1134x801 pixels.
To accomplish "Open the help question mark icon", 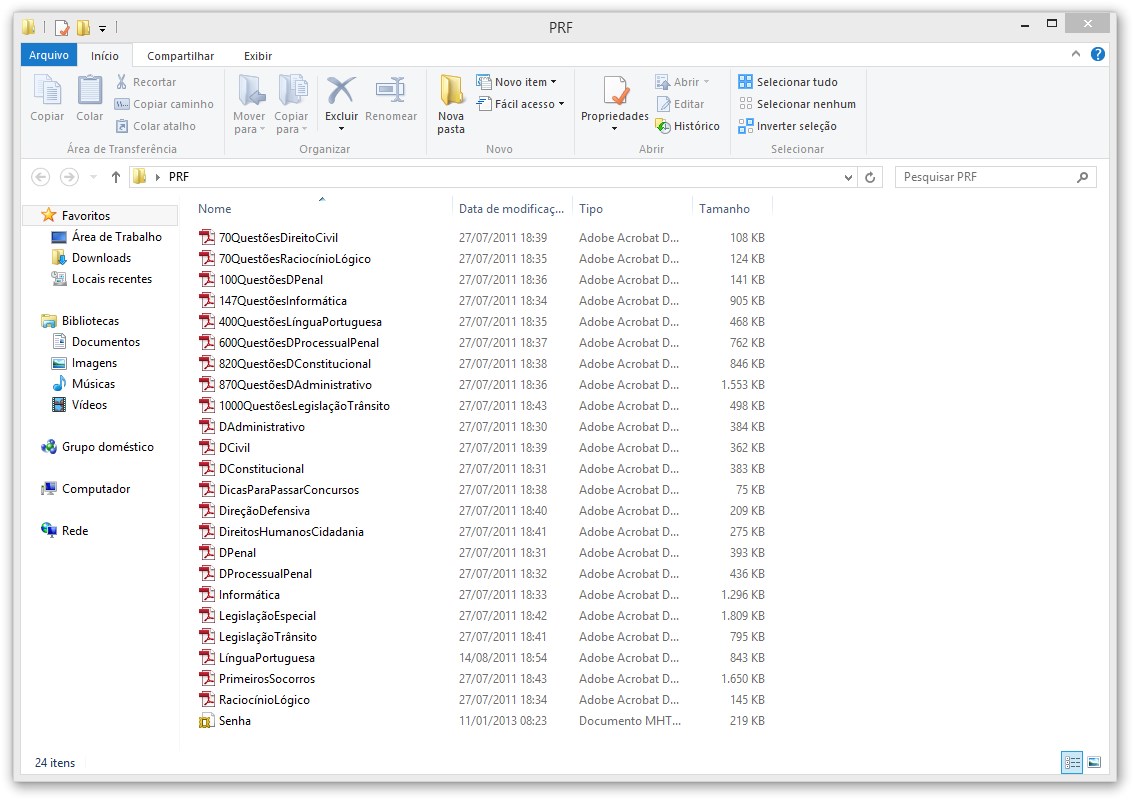I will [x=1098, y=55].
